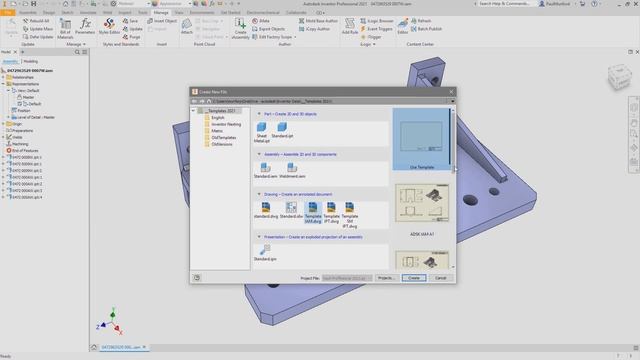This screenshot has height=360, width=640.
Task: Open the English templates folder
Action: point(218,118)
